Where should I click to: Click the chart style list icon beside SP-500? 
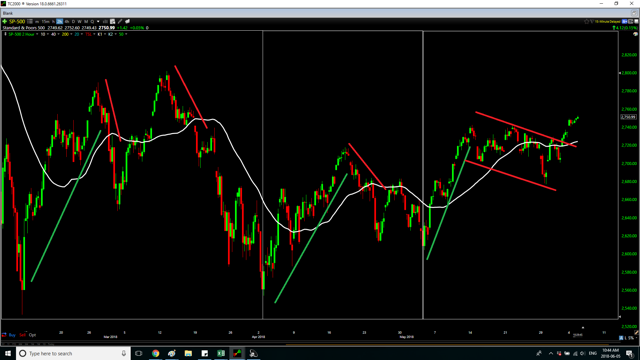pyautogui.click(x=30, y=21)
